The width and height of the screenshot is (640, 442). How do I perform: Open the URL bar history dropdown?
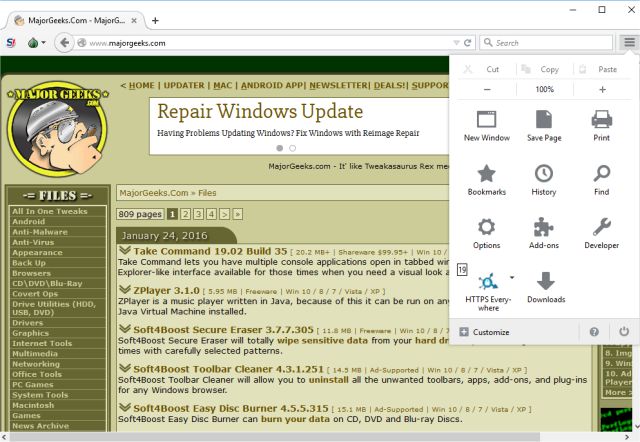pyautogui.click(x=456, y=43)
